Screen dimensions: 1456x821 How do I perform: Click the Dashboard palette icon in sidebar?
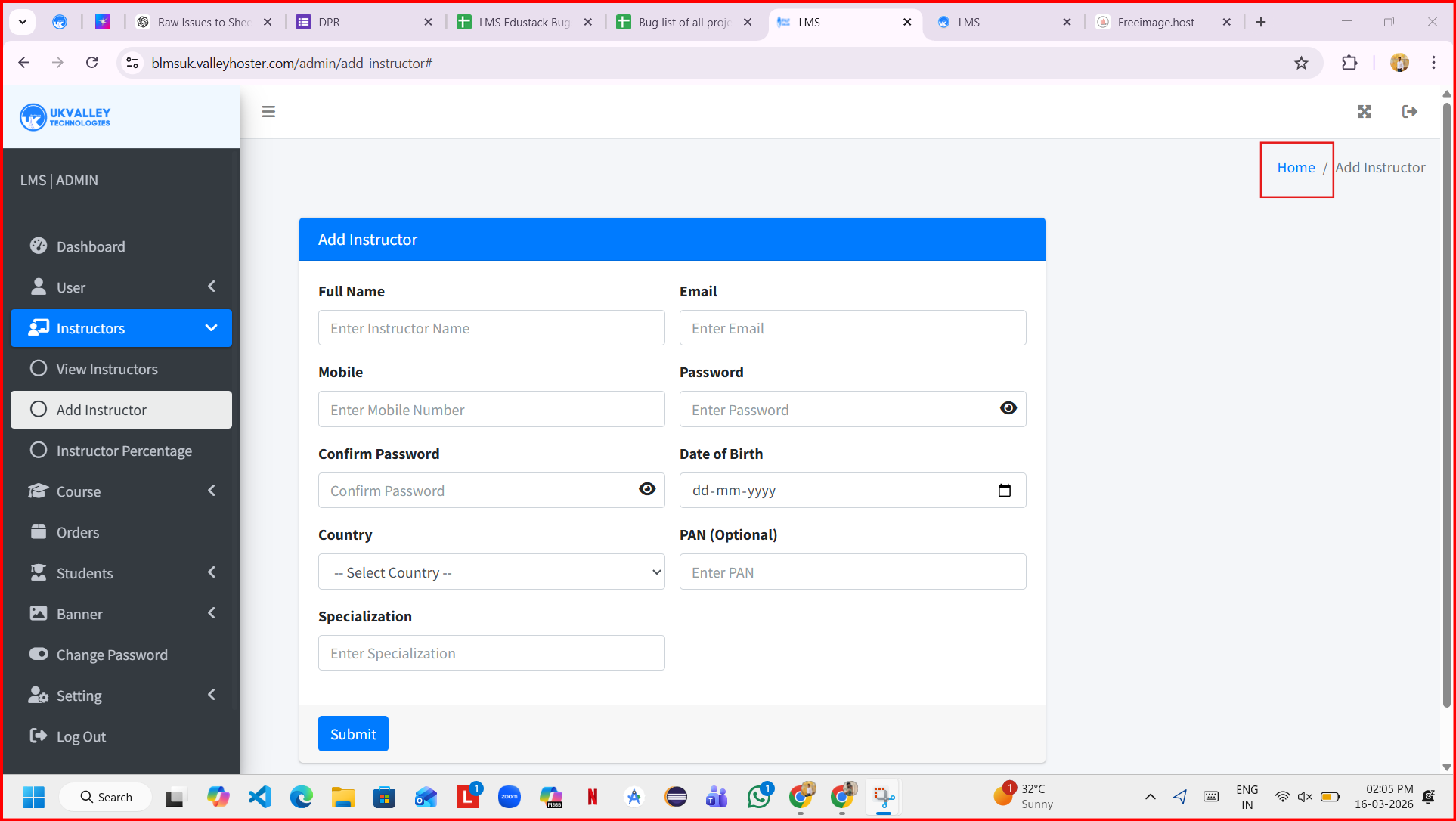point(39,246)
